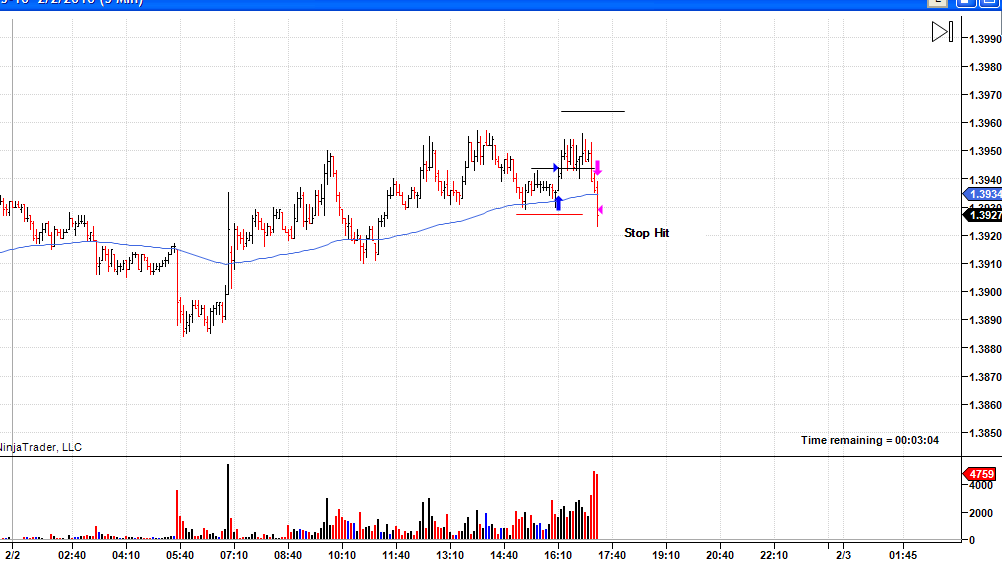Click the 1.3980 price axis label
Screen dimensions: 1002x562
click(985, 67)
